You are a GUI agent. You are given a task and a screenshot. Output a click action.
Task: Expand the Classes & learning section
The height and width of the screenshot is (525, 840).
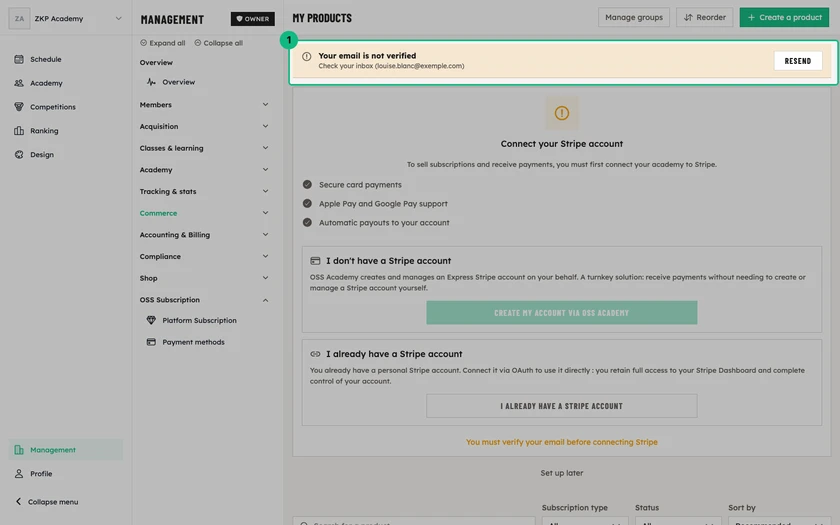pyautogui.click(x=204, y=148)
